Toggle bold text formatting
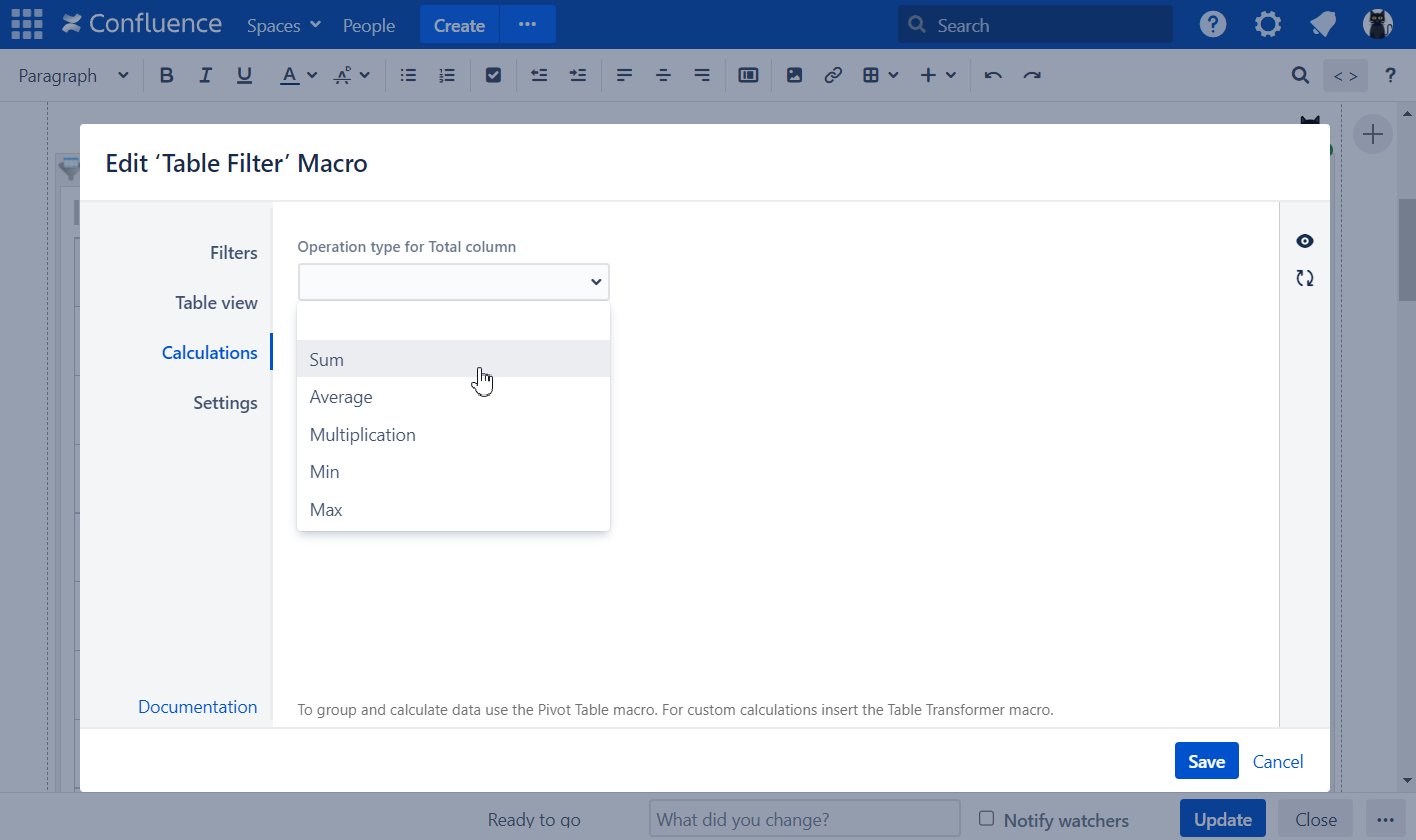 (x=166, y=75)
